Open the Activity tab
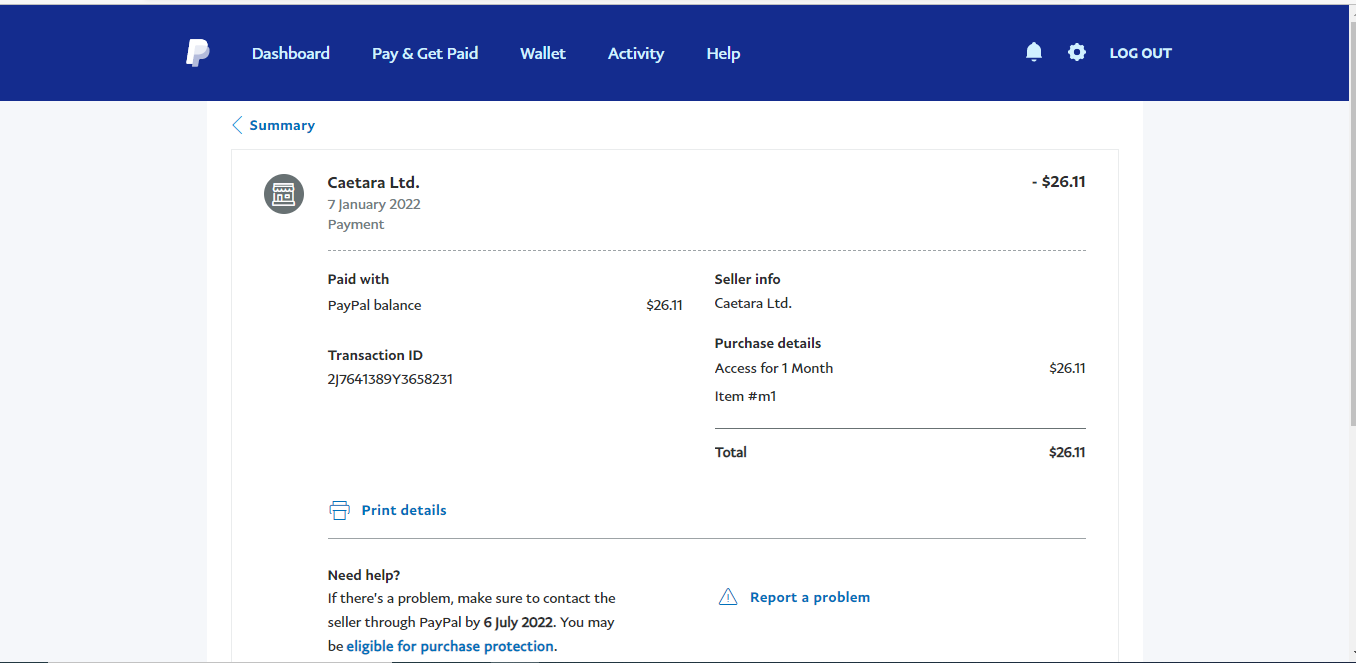 click(636, 53)
